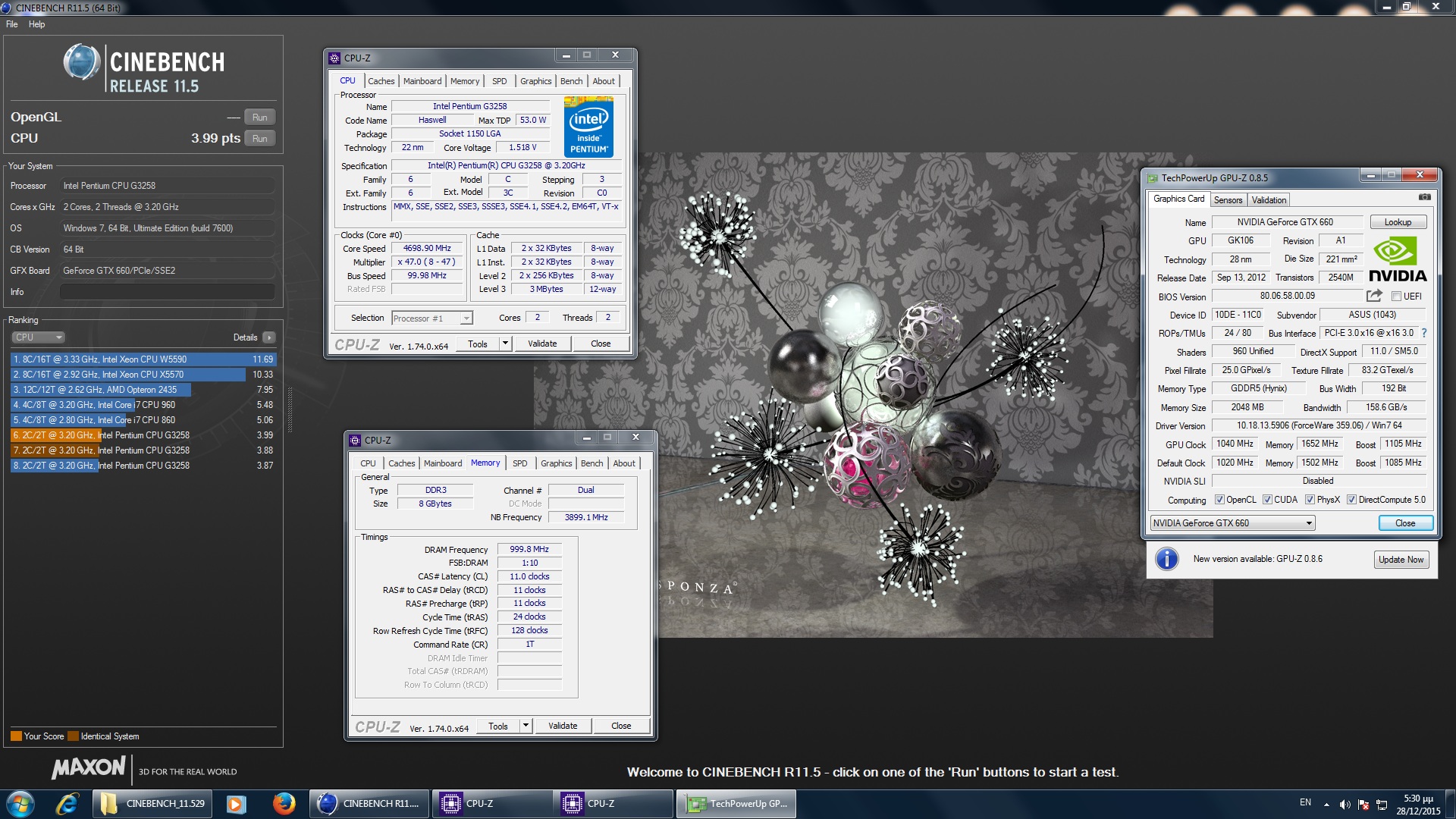Viewport: 1456px width, 819px height.
Task: Click the taskbar clock showing 28/12/2015
Action: coord(1418,805)
